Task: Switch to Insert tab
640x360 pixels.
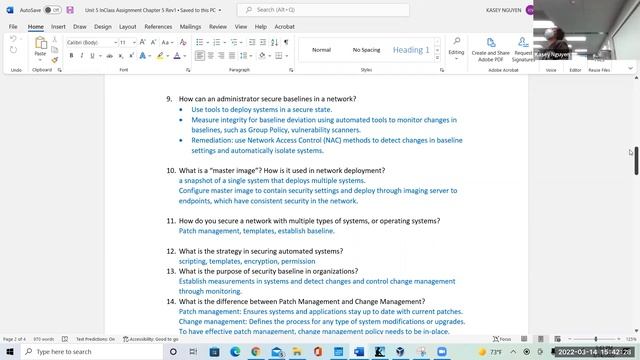Action: click(58, 27)
